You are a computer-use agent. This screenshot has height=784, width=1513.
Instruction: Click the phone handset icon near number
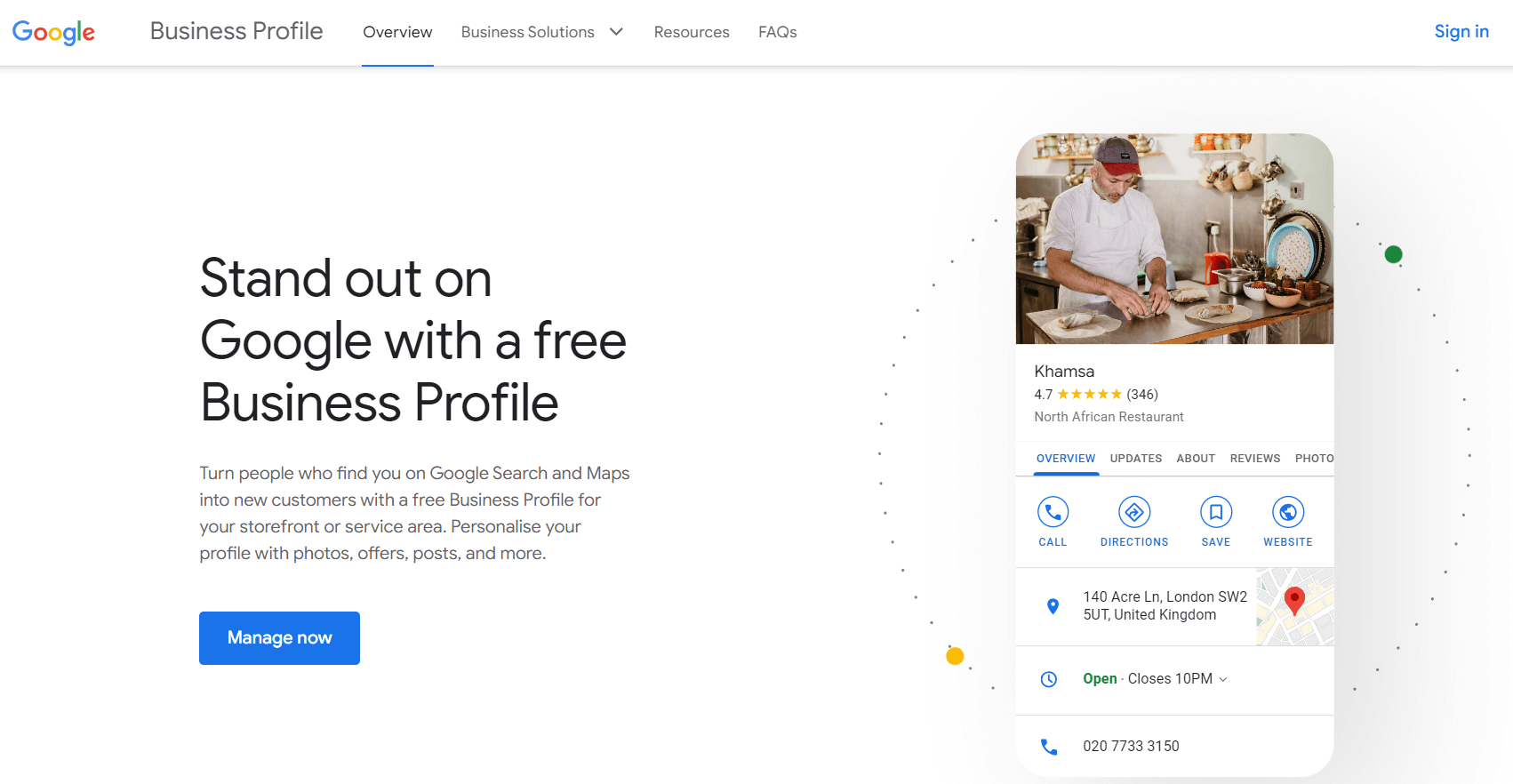click(1049, 747)
